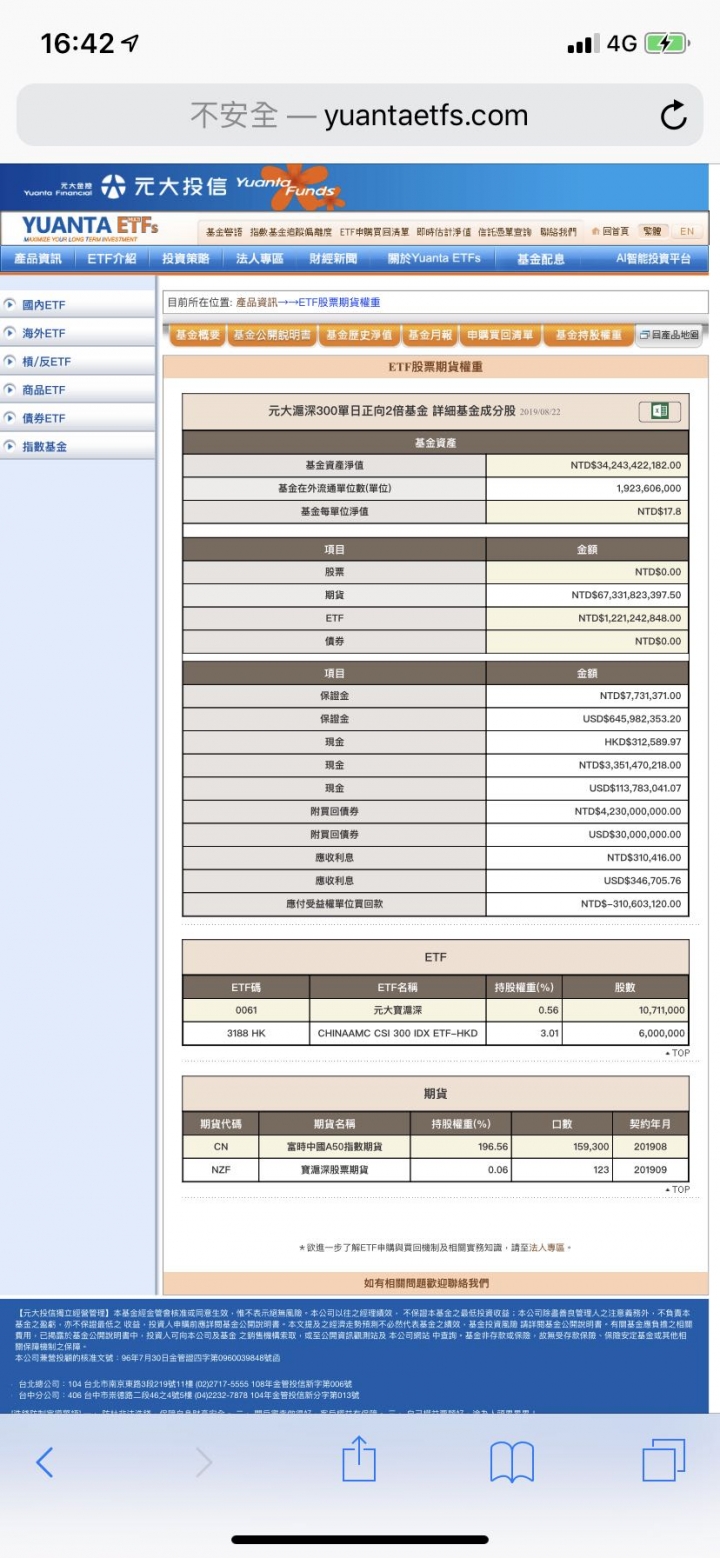Open the 基金配息 main menu

click(541, 259)
